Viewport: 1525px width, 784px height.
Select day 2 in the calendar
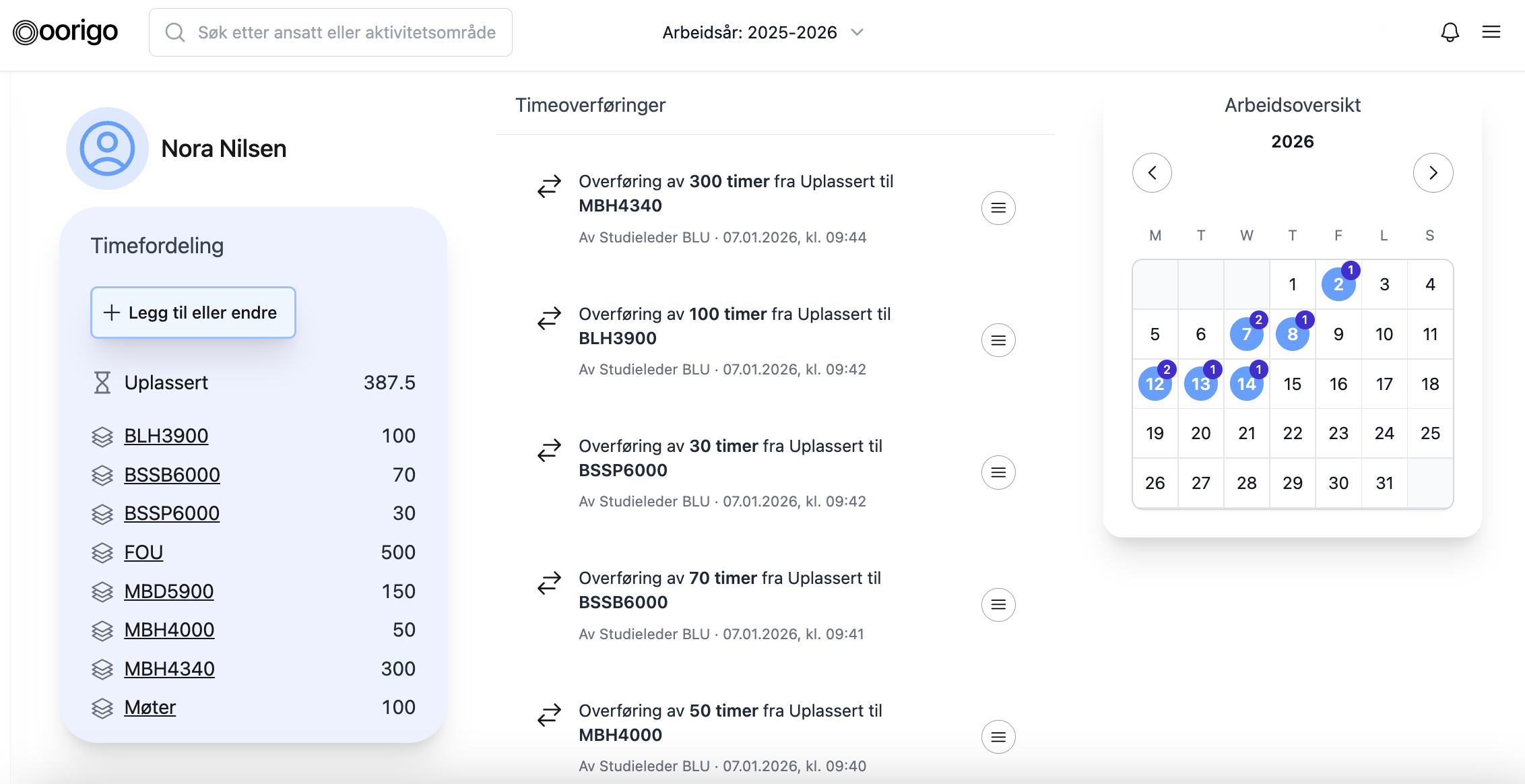point(1338,284)
